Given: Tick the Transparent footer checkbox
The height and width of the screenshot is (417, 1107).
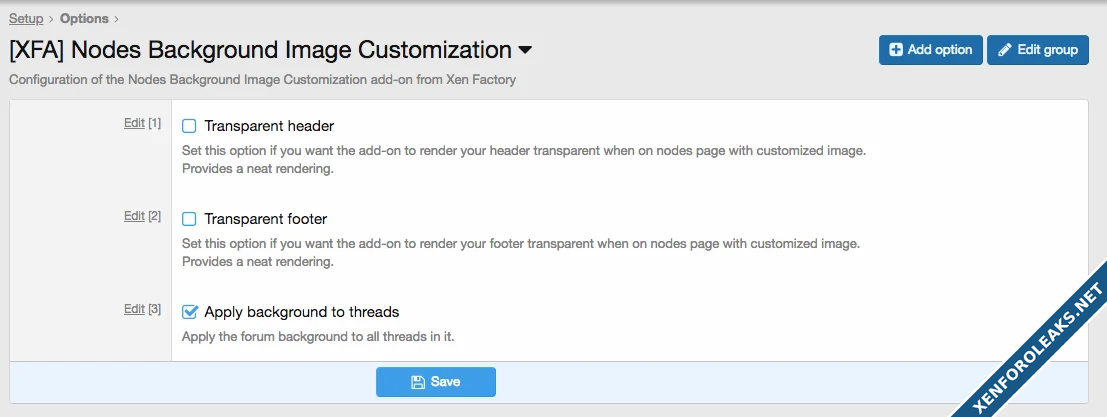Looking at the screenshot, I should click(189, 219).
